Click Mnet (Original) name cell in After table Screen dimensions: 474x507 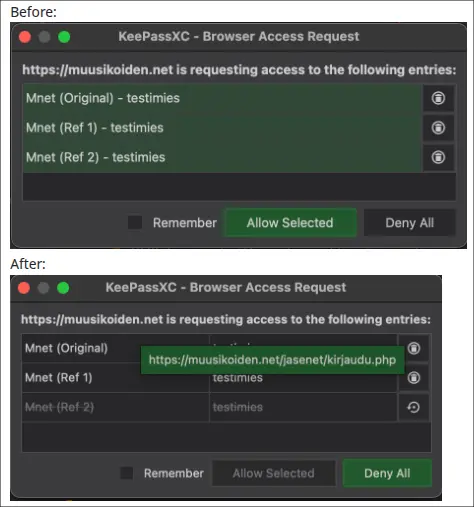(x=116, y=348)
